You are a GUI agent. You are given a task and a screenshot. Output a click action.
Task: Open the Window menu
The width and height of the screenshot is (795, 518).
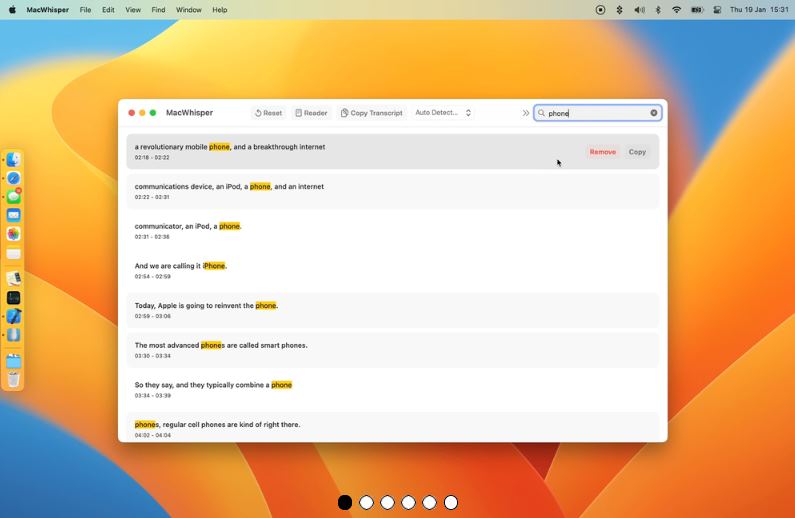pos(189,10)
